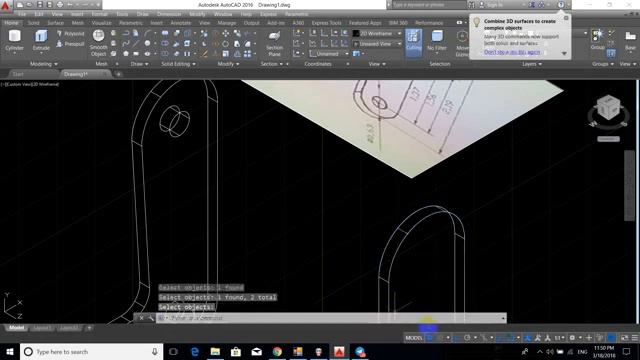Click the Array tool in Modify panel
The height and width of the screenshot is (360, 640).
click(247, 53)
